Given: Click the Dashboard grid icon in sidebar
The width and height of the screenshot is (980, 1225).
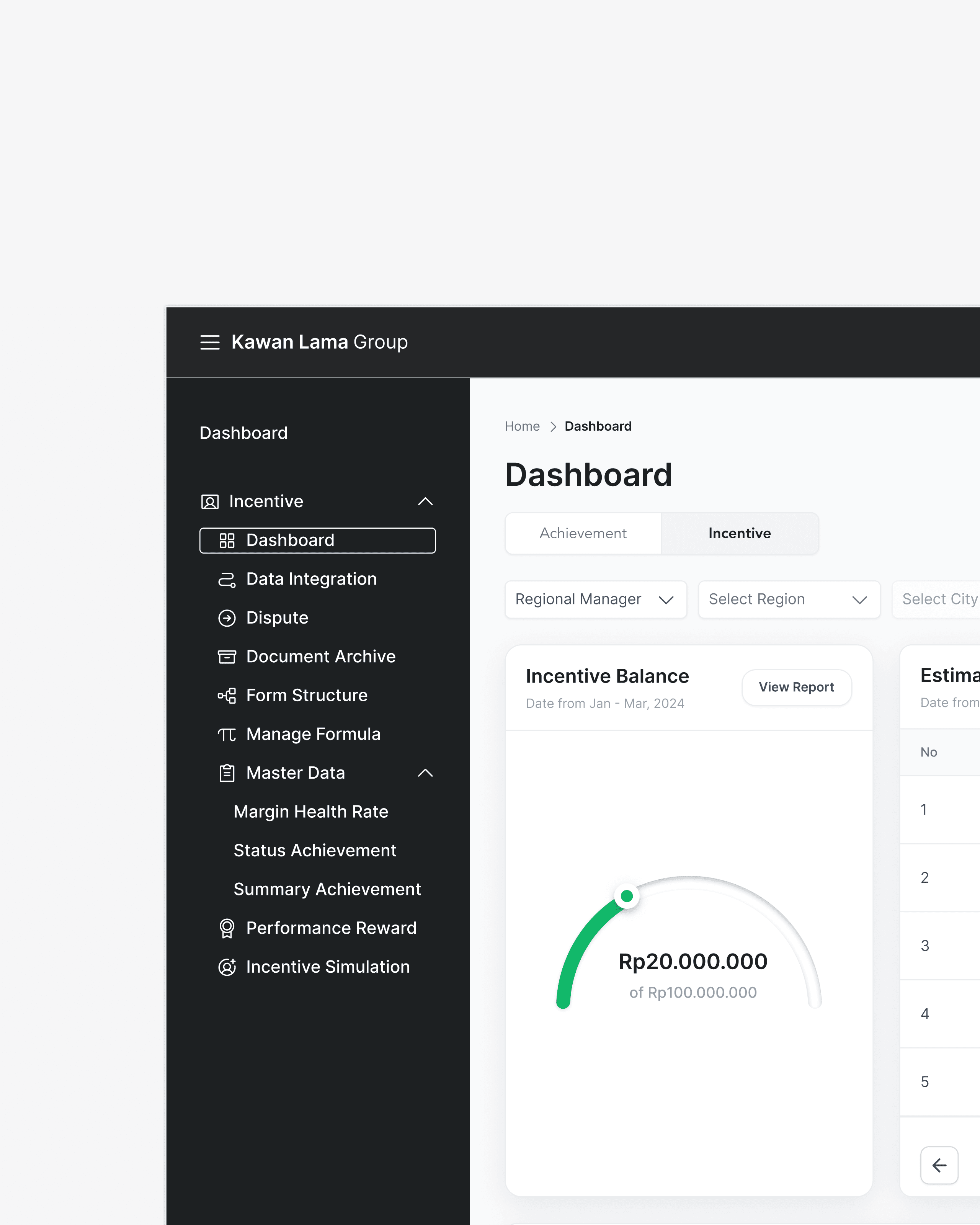Looking at the screenshot, I should tap(227, 541).
